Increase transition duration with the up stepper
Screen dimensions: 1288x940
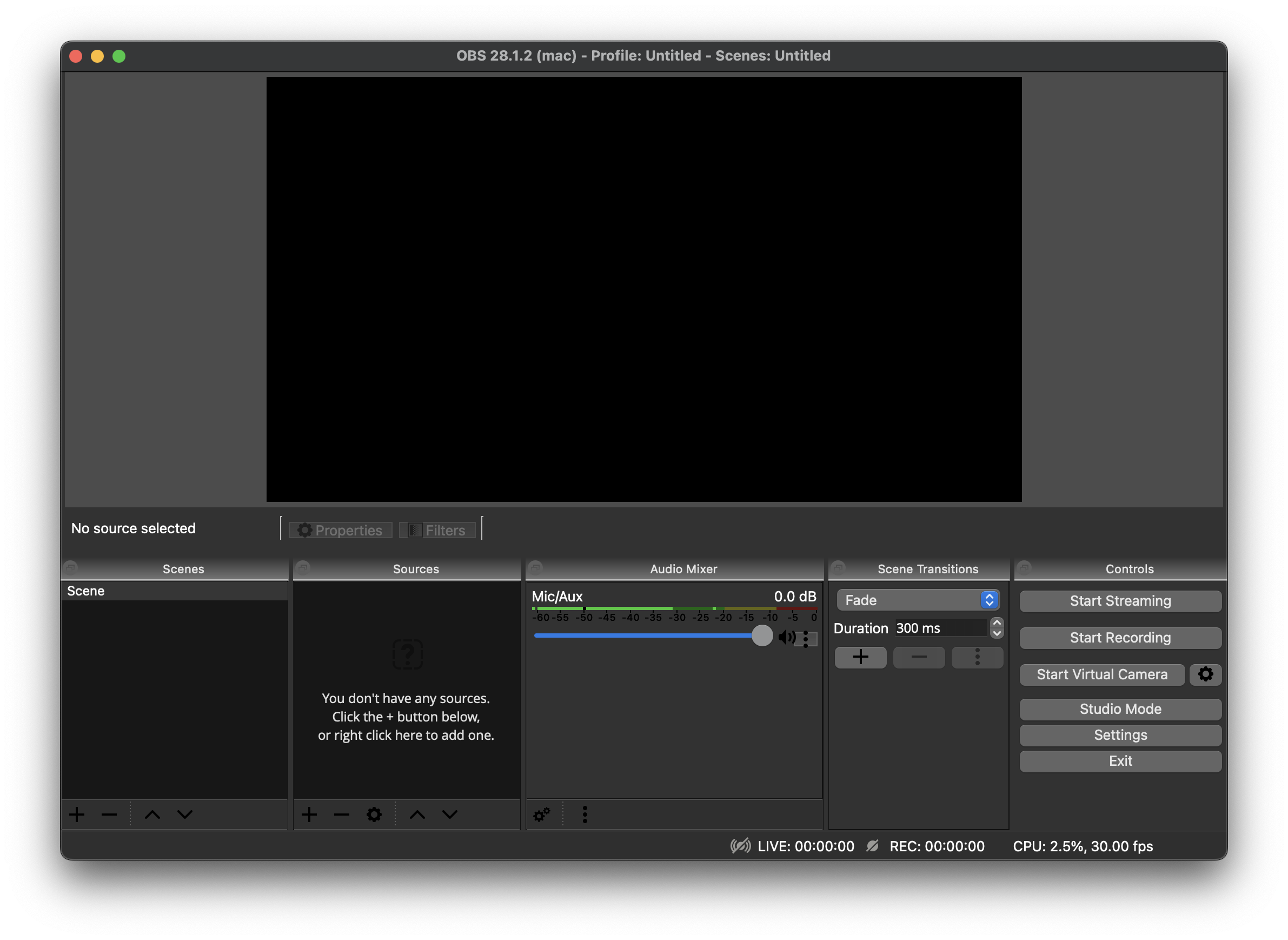(x=997, y=623)
